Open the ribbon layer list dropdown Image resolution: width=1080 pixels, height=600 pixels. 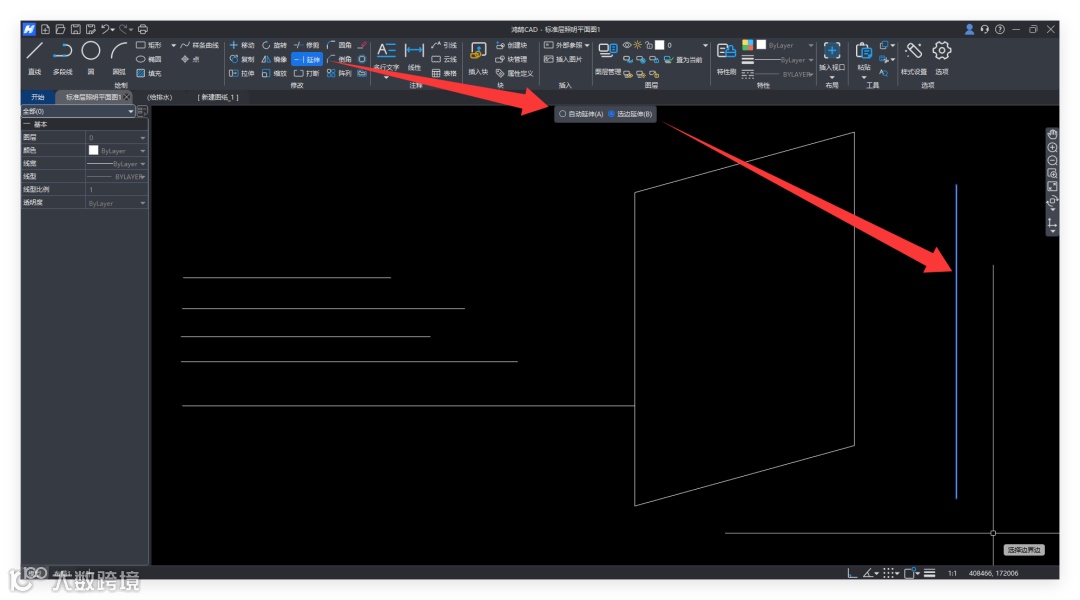[x=705, y=45]
